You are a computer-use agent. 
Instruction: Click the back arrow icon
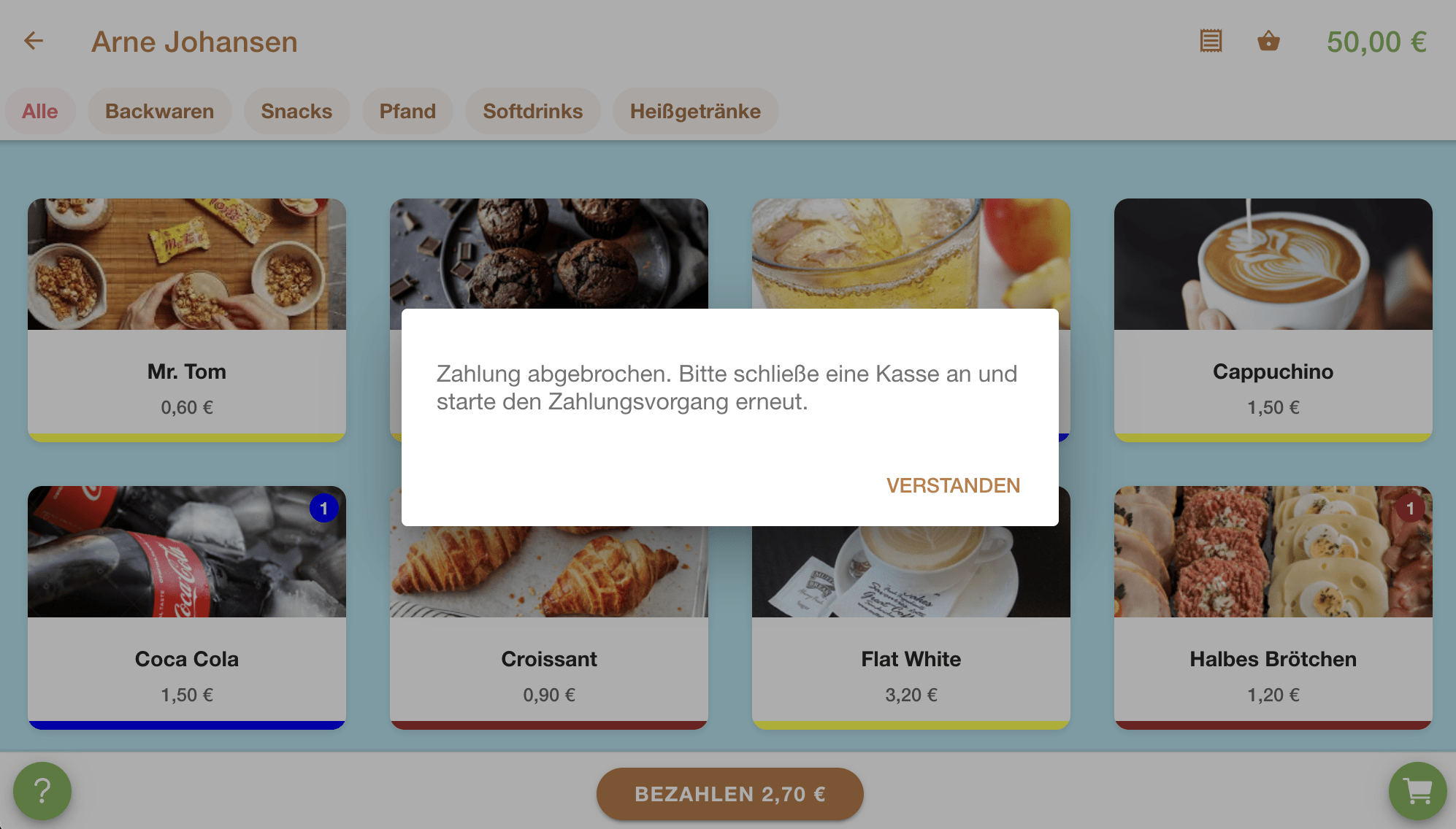coord(34,41)
